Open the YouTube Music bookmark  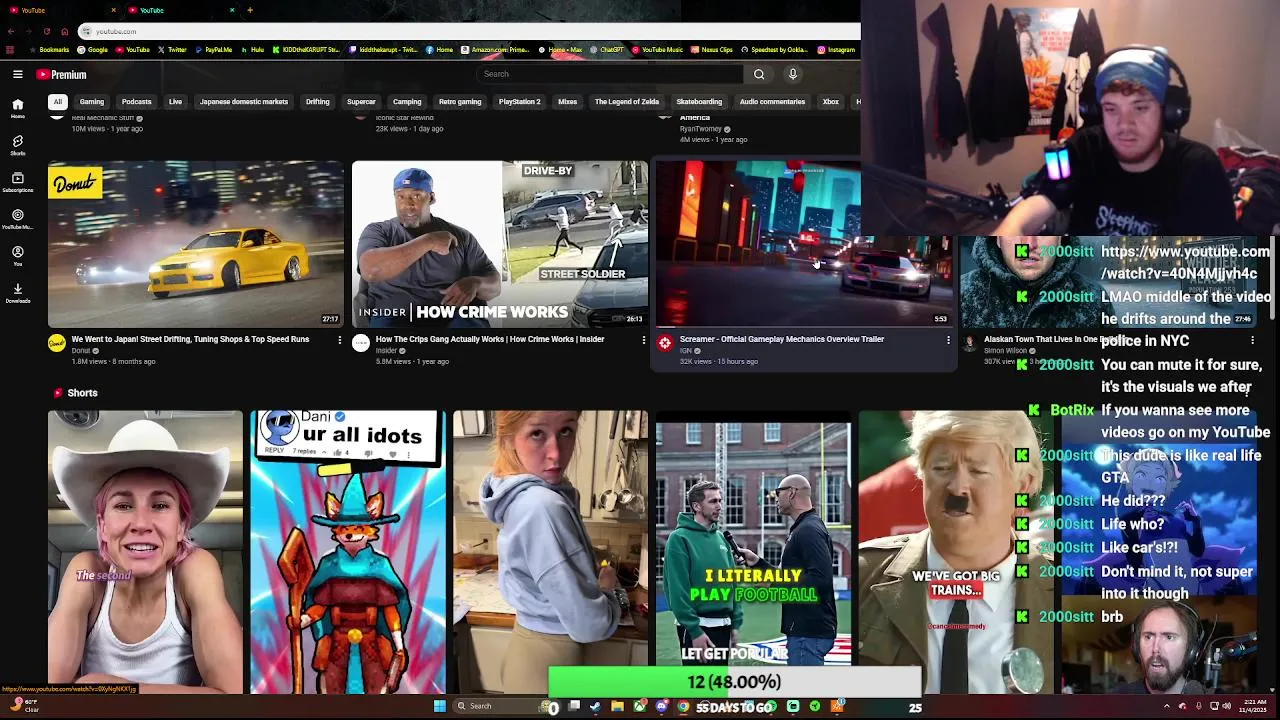(657, 50)
